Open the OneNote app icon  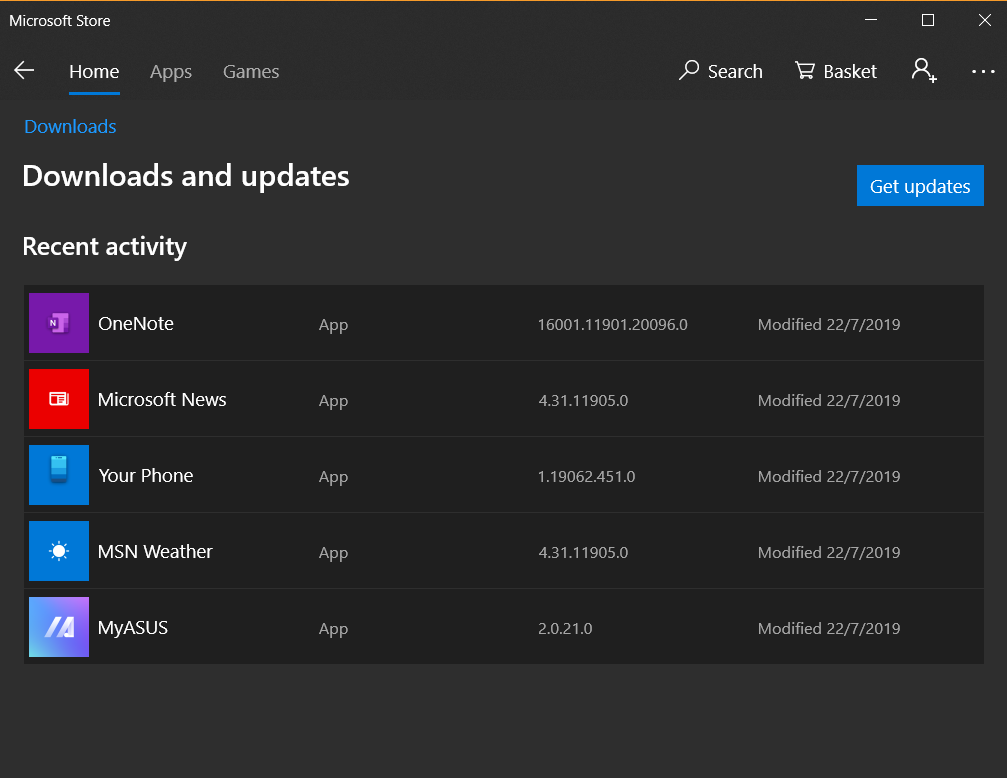(59, 323)
